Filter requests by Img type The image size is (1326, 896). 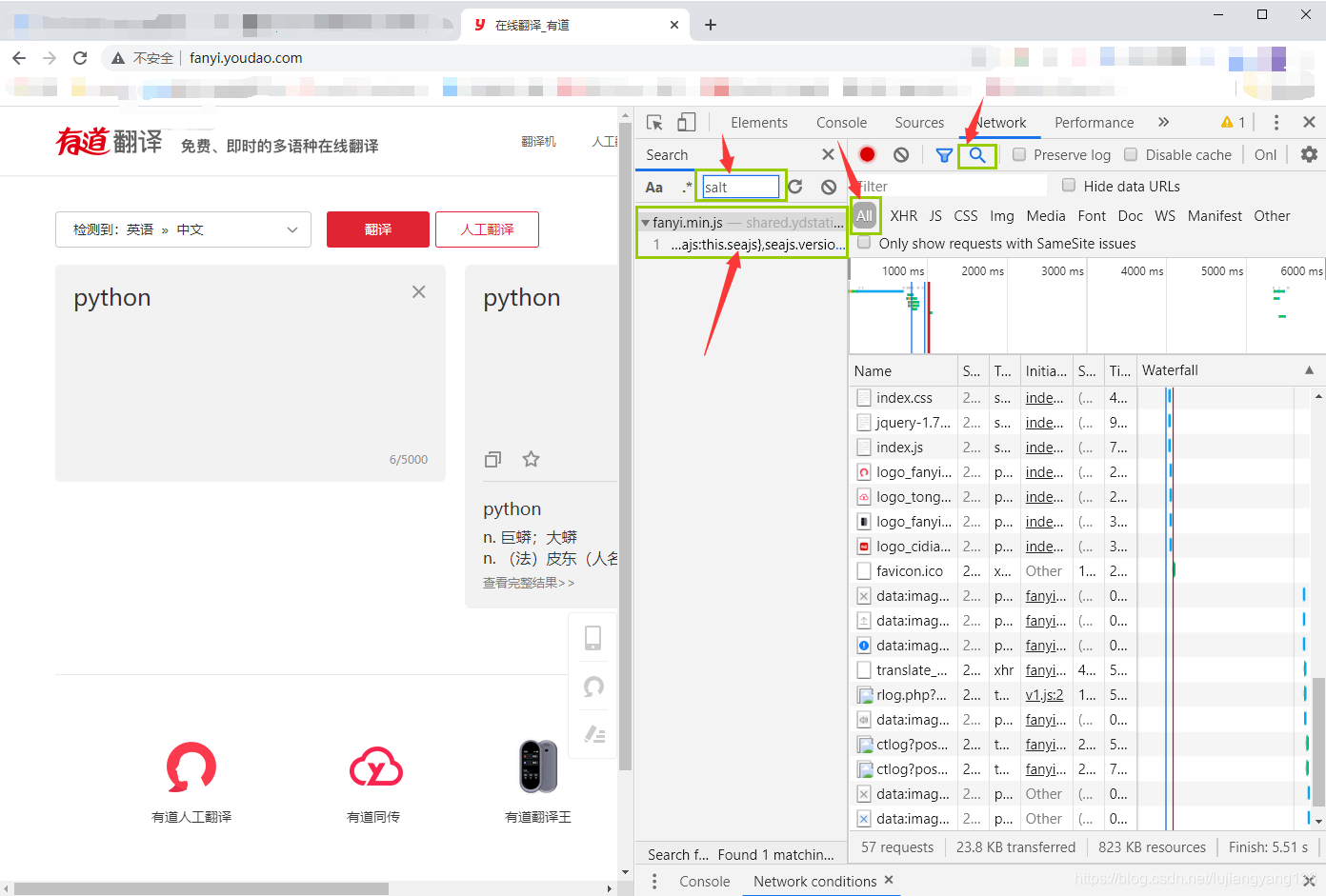1002,216
